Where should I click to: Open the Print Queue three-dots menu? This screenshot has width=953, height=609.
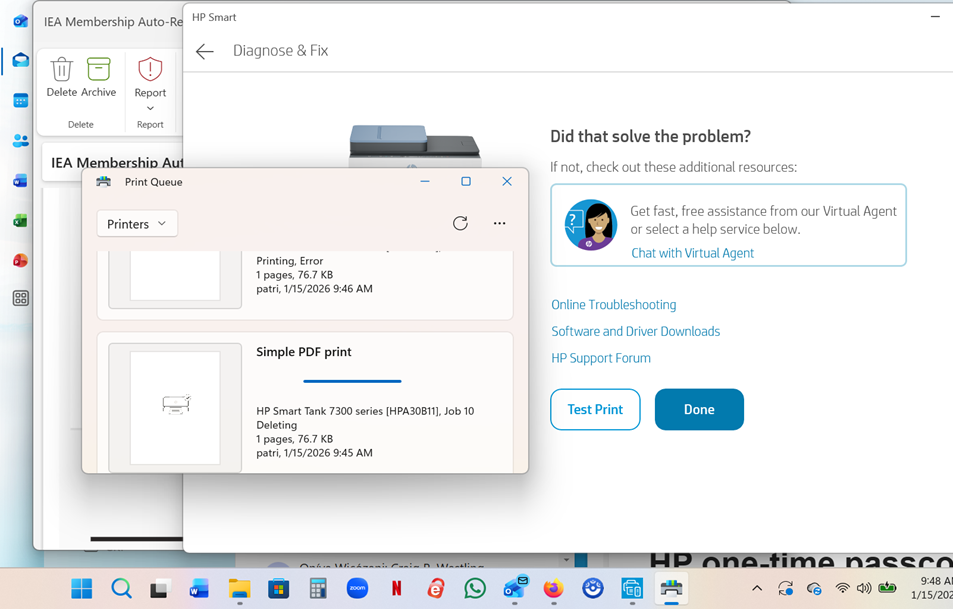click(x=499, y=223)
